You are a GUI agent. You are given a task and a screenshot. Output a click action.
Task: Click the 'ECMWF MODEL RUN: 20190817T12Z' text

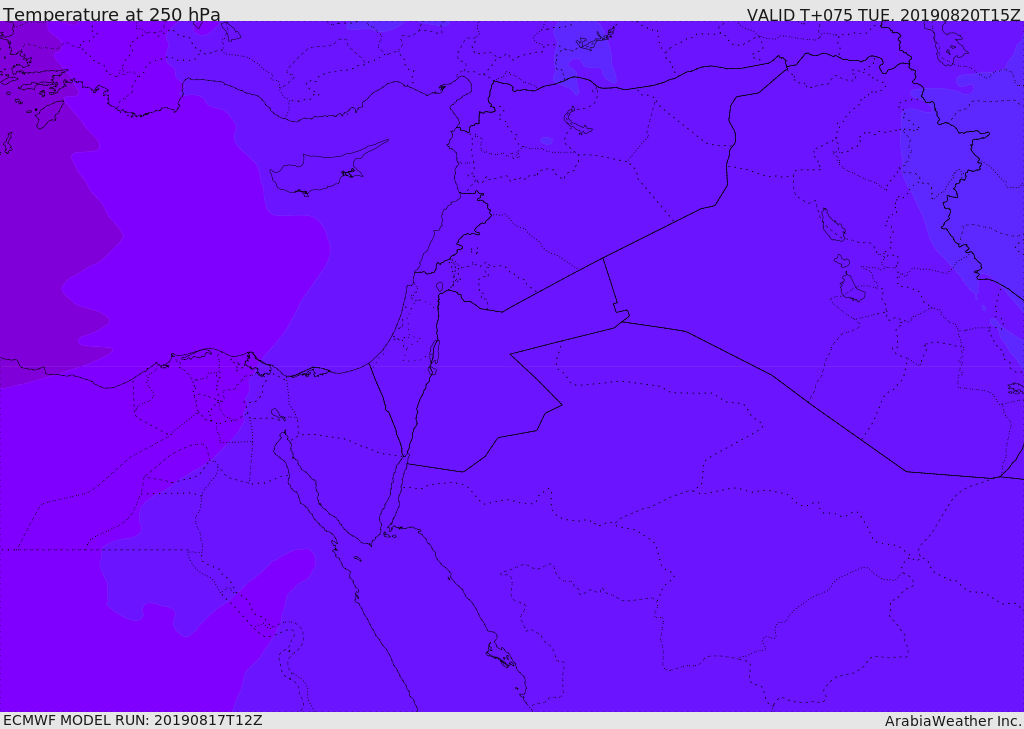[x=133, y=720]
